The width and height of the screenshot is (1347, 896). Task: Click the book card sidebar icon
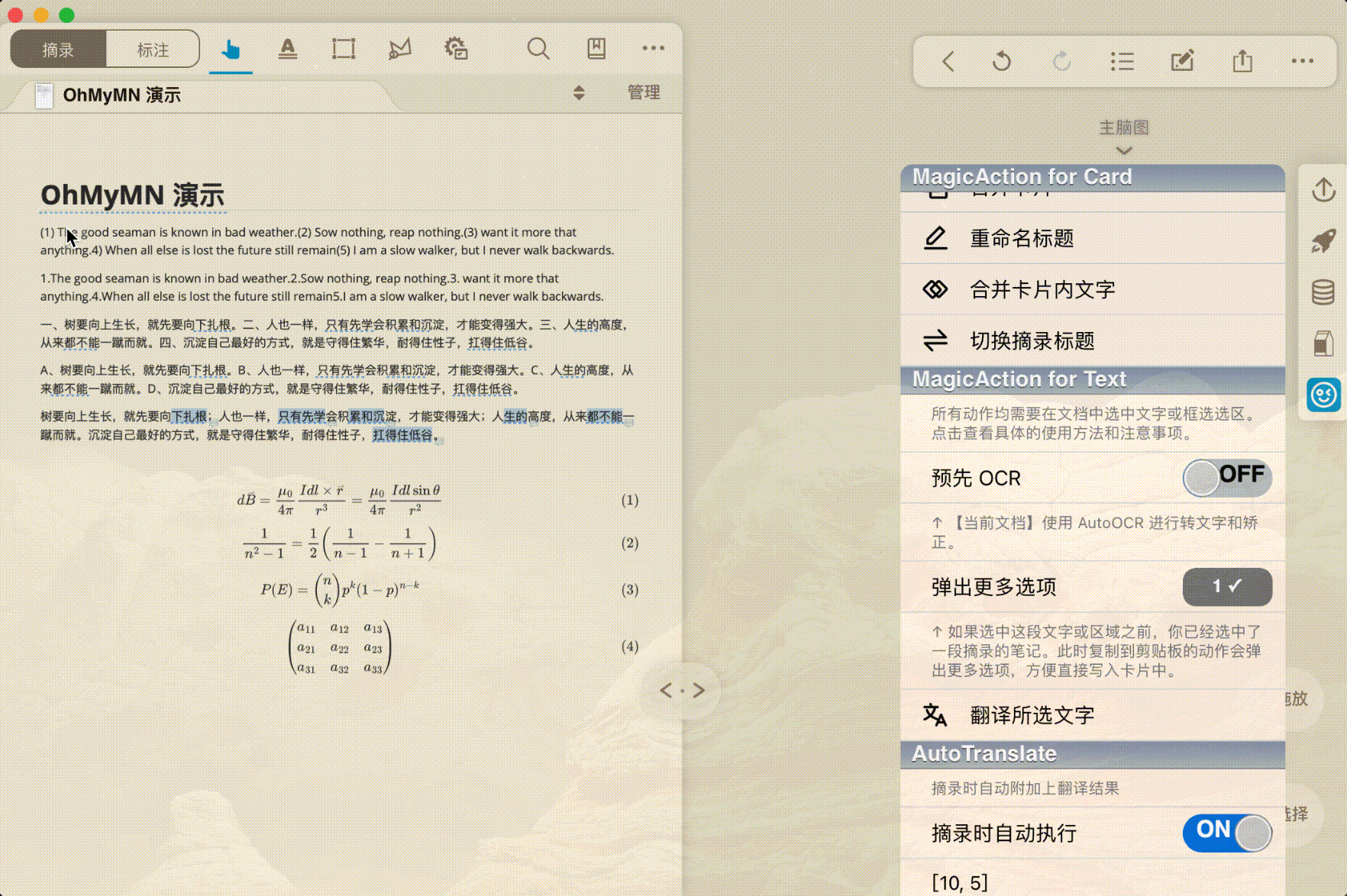click(x=1323, y=343)
